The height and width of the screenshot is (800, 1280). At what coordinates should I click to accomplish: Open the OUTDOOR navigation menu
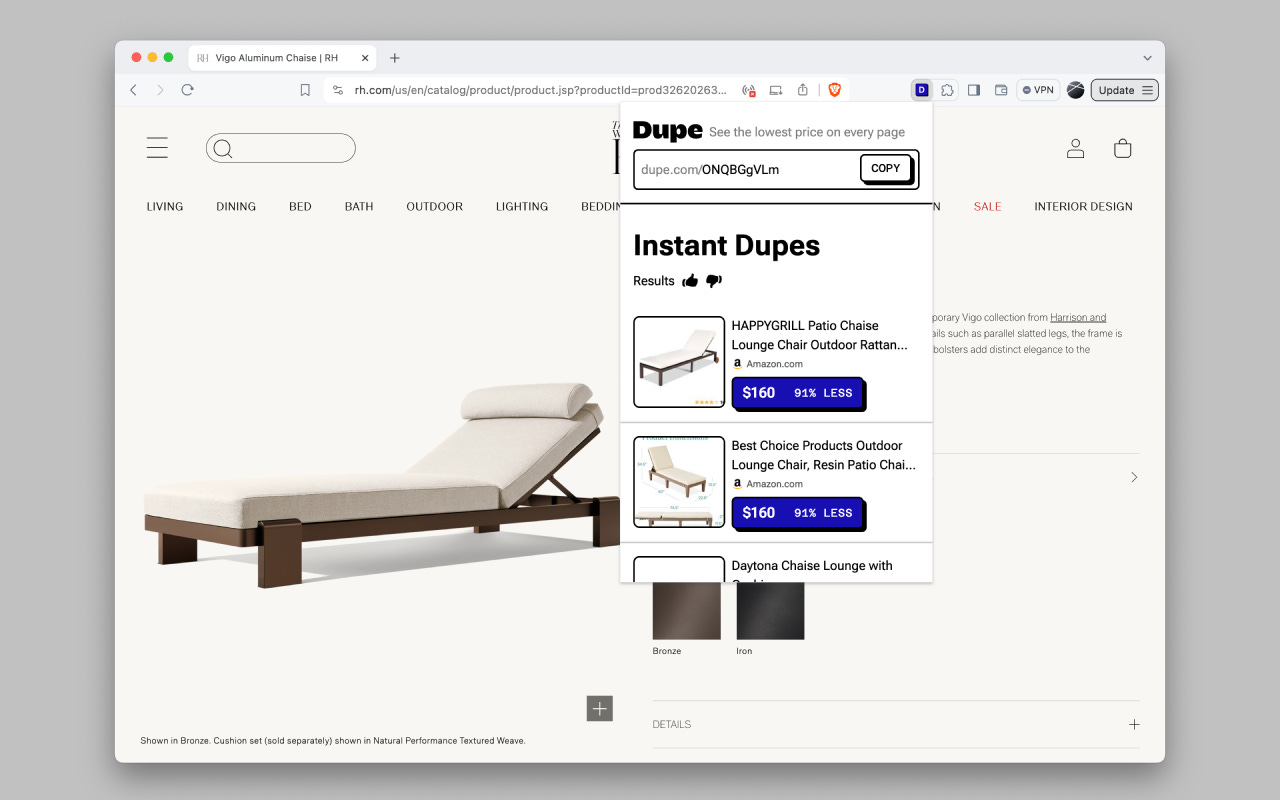point(434,207)
